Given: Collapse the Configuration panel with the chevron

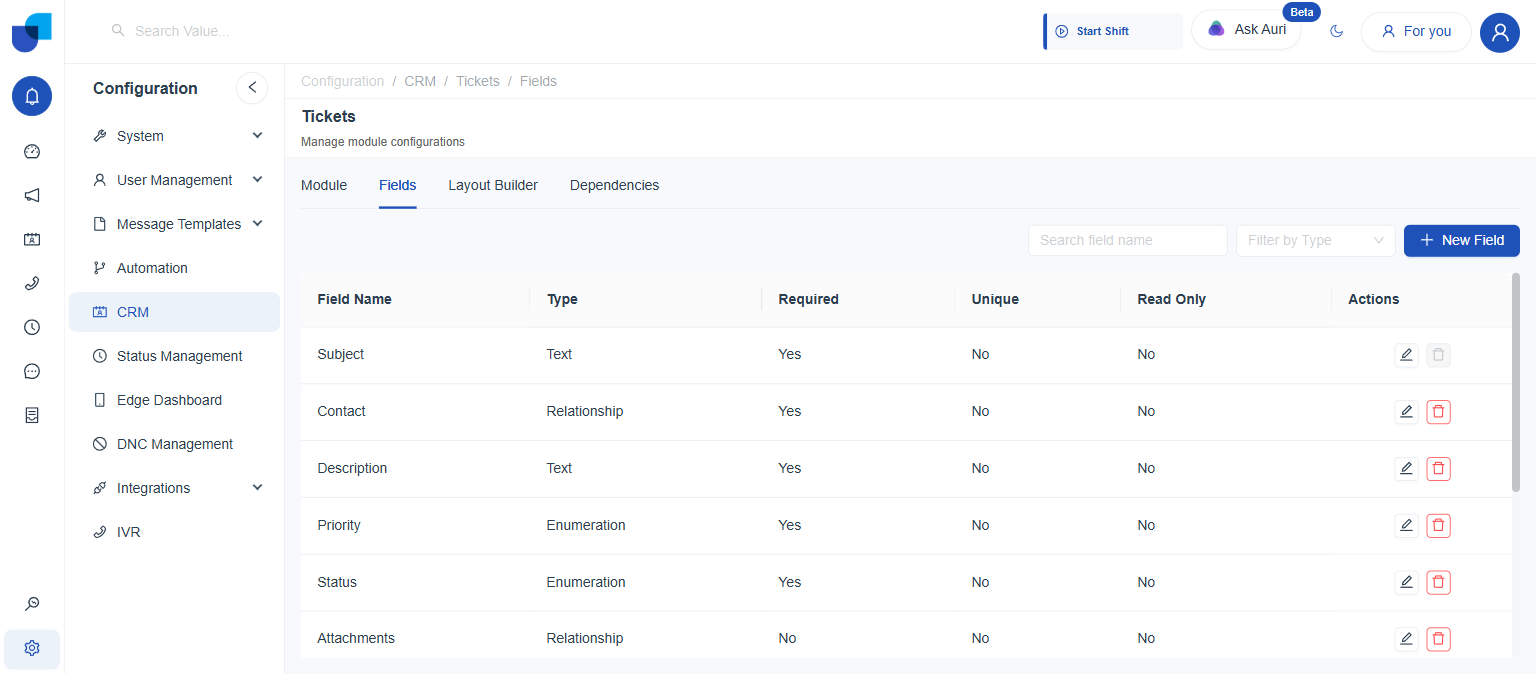Looking at the screenshot, I should tap(252, 88).
